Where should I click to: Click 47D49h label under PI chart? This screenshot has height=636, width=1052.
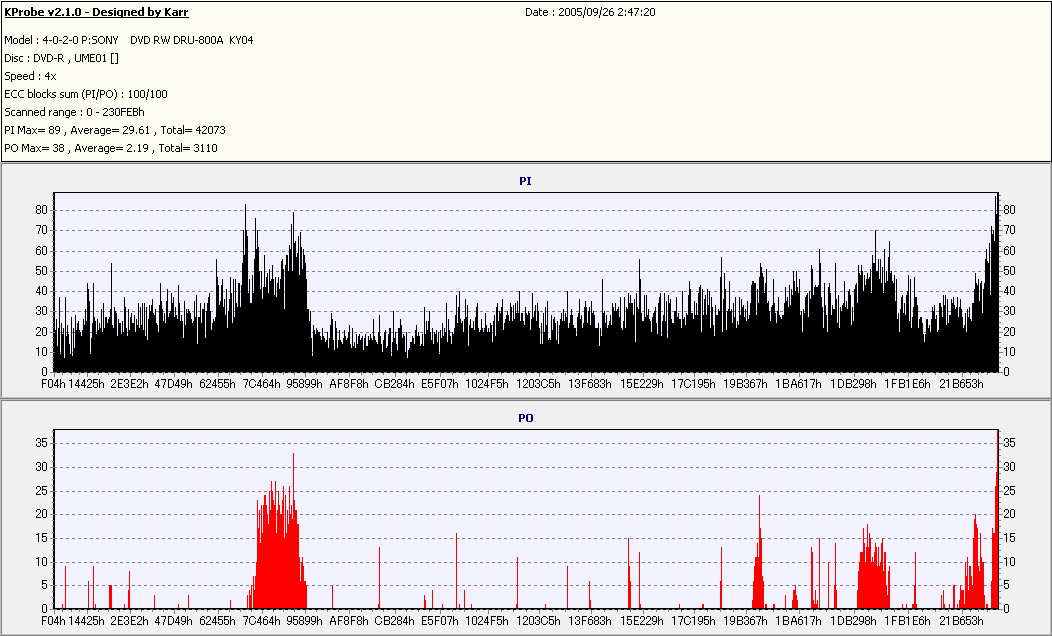tap(174, 384)
